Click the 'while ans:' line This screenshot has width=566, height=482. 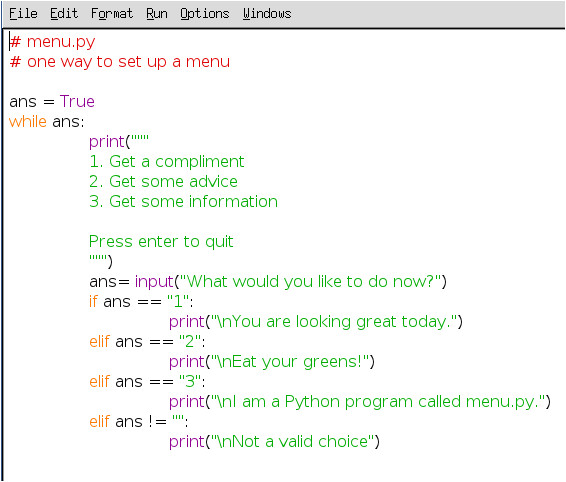[47, 122]
